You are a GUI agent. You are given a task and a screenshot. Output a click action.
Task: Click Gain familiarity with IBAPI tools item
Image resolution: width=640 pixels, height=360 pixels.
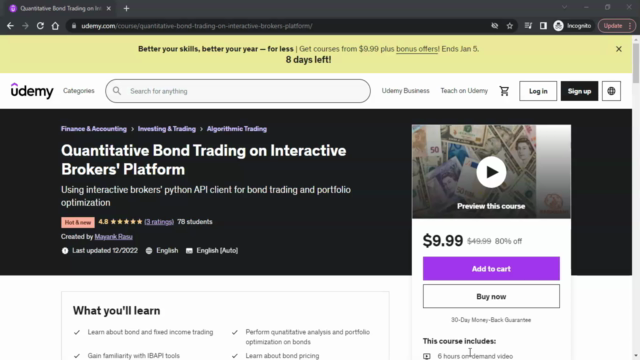click(133, 356)
